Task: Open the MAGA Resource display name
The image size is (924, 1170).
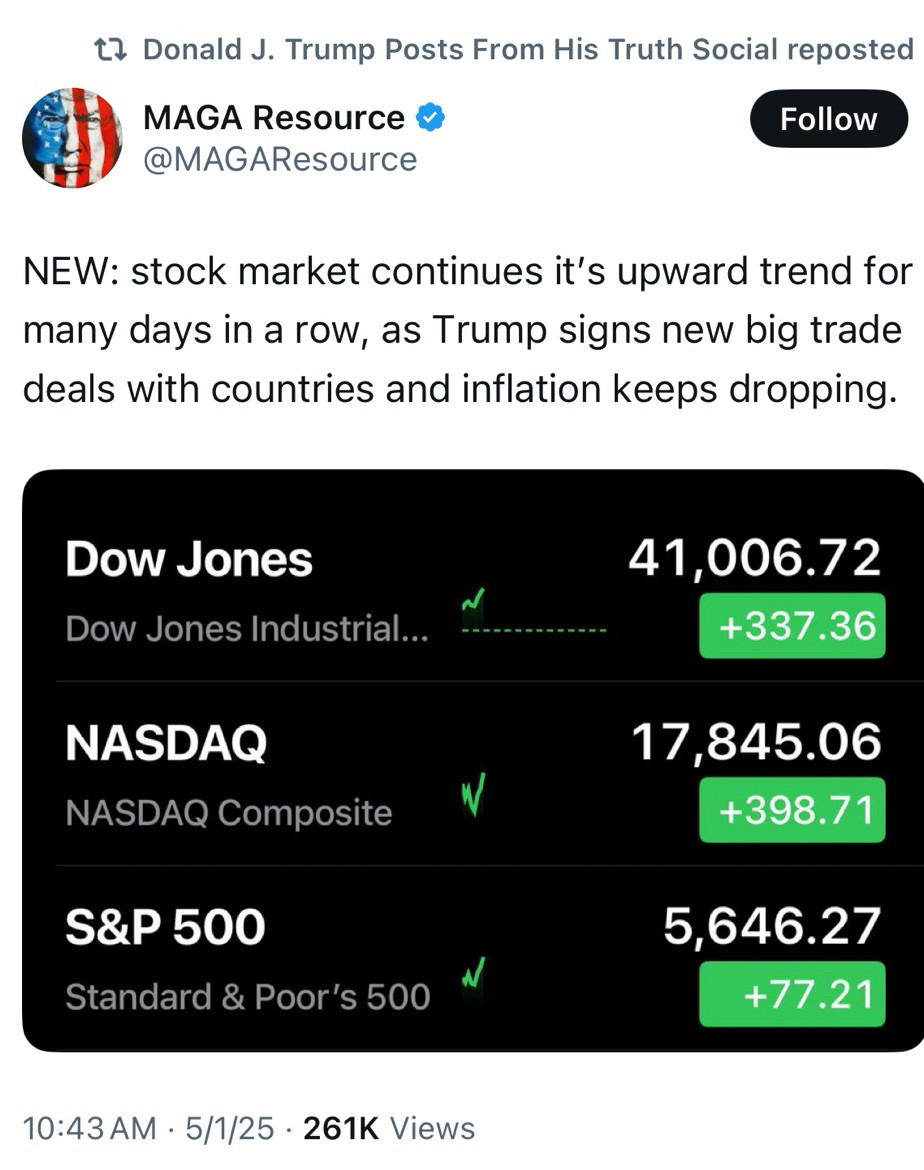Action: point(274,118)
